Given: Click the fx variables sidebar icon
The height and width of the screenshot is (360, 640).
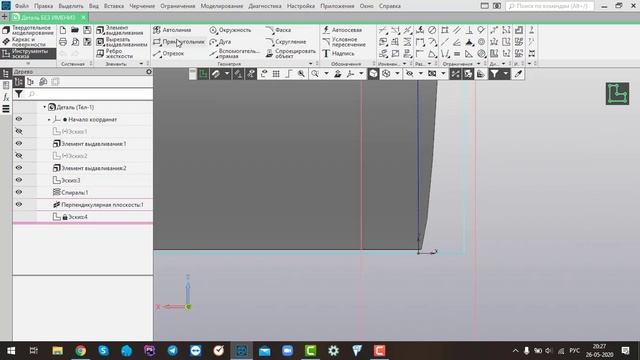Looking at the screenshot, I should click(x=6, y=97).
